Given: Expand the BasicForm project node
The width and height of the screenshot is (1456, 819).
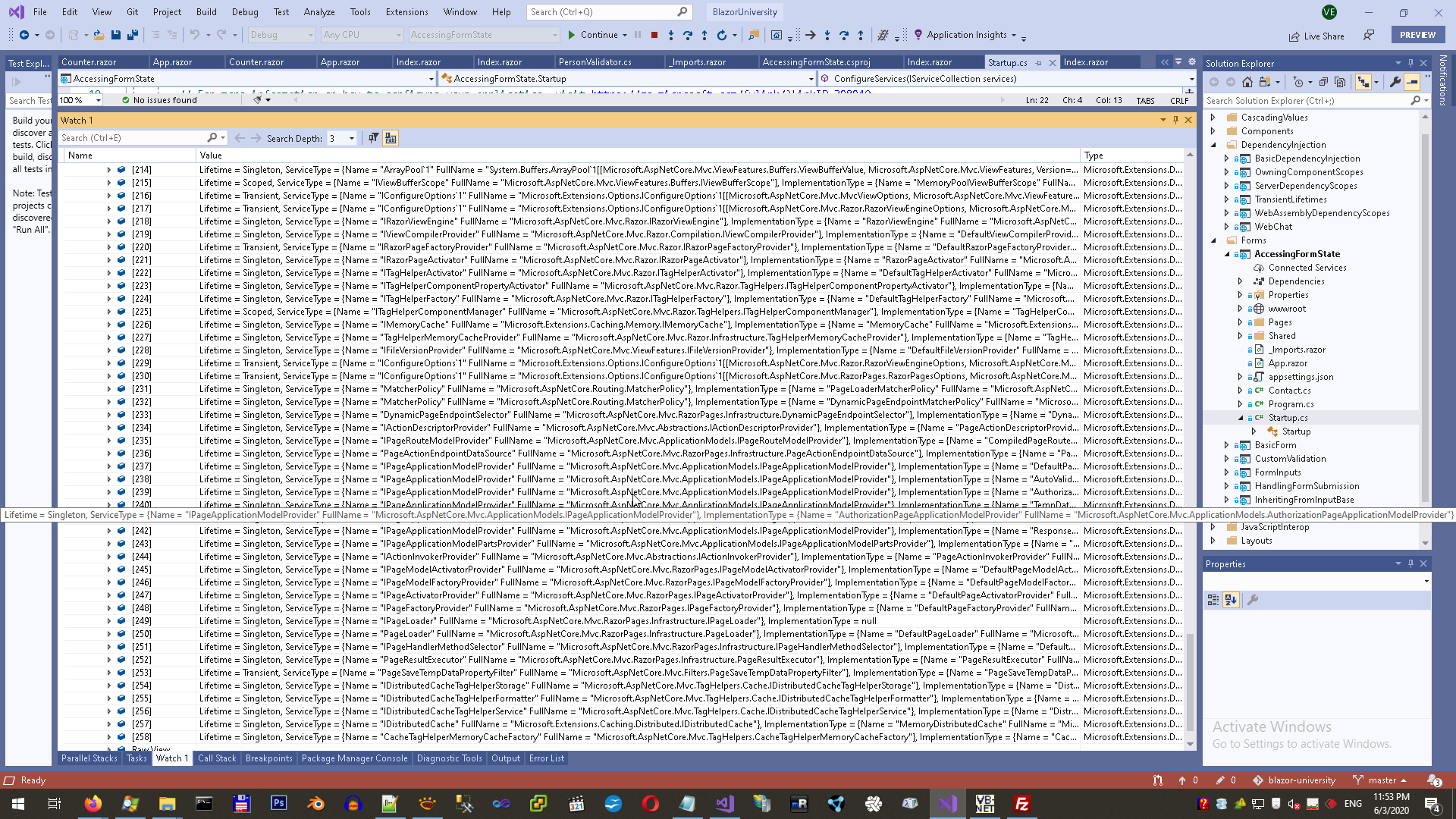Looking at the screenshot, I should (x=1227, y=445).
